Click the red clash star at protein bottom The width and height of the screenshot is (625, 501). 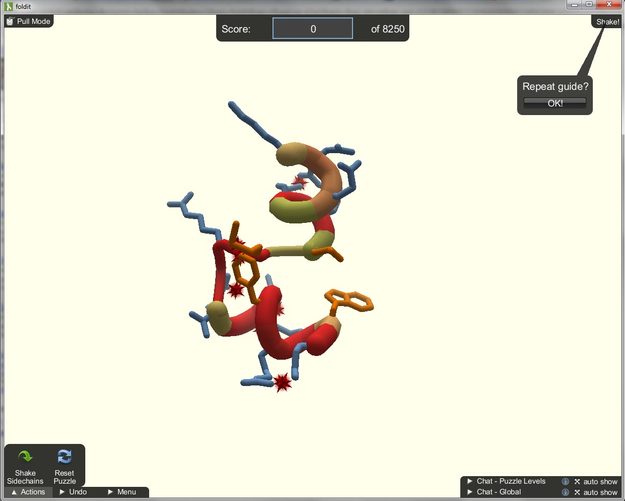point(283,383)
